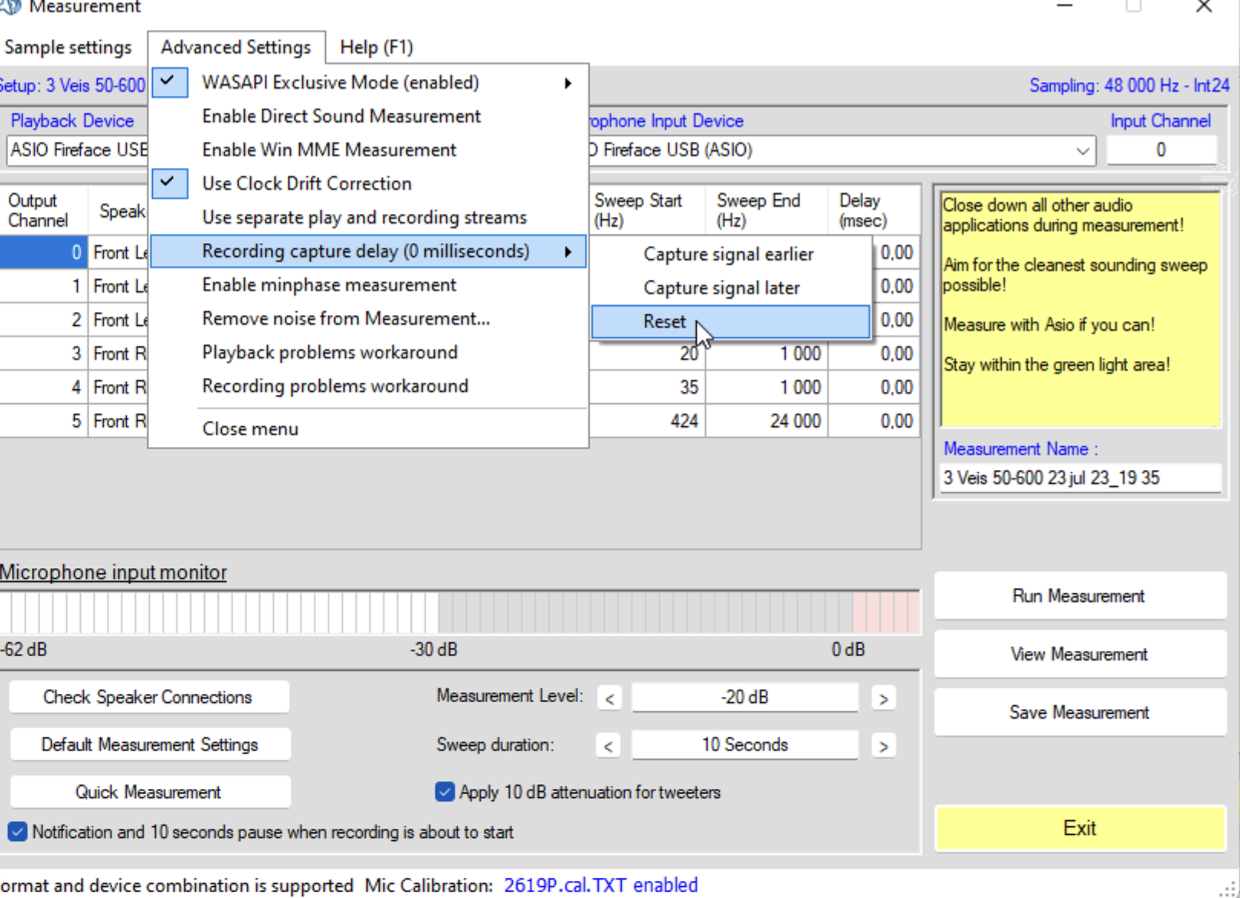Decrease Sweep duration with left arrow
The height and width of the screenshot is (898, 1240).
click(x=609, y=745)
